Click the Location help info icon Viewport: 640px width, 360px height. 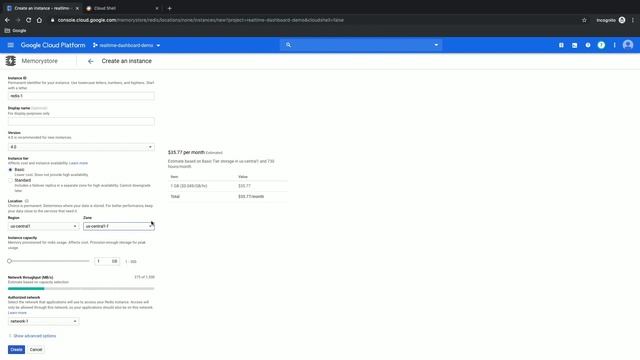pos(27,201)
